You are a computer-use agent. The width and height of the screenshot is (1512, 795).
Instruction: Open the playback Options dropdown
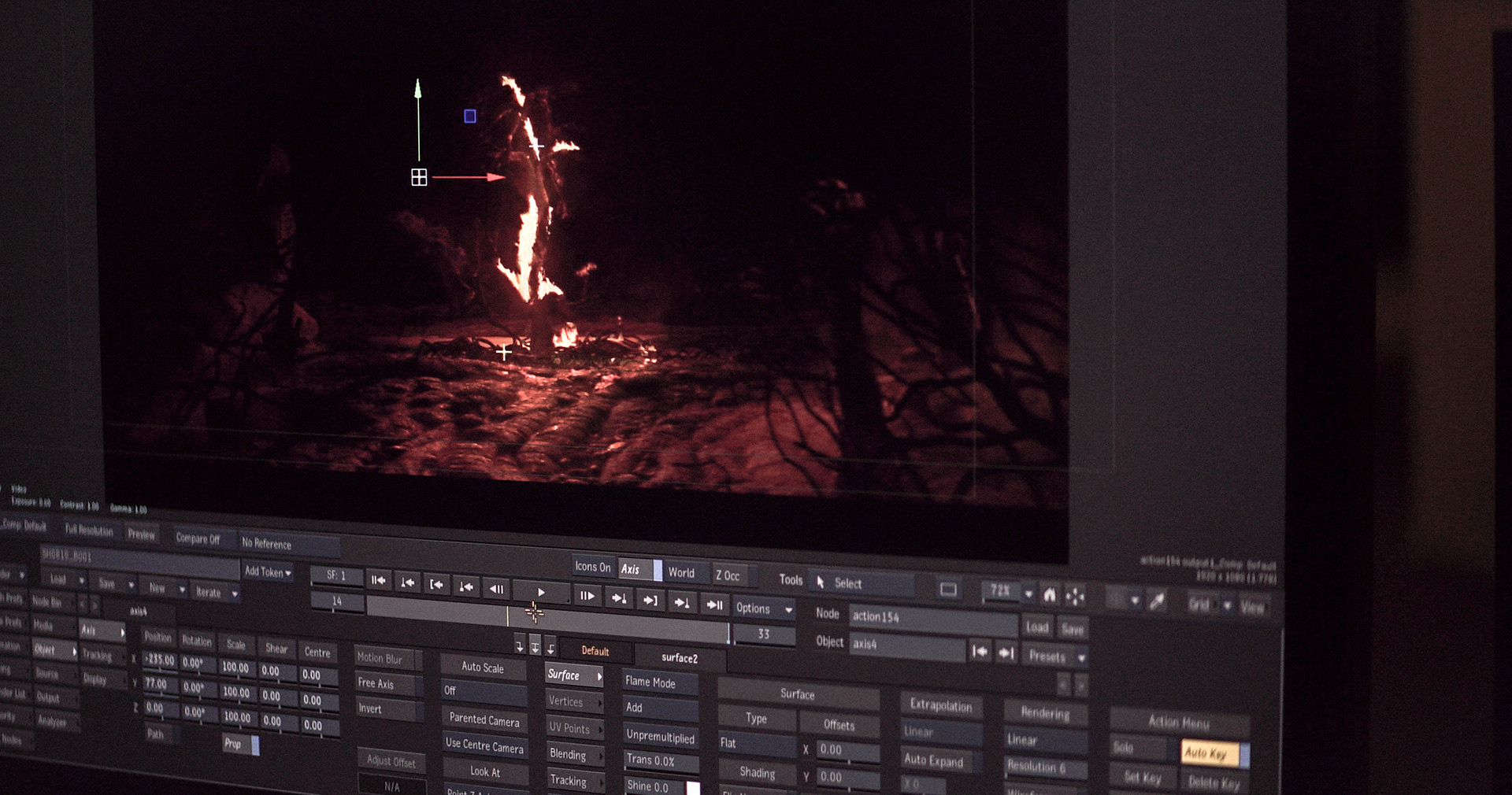pos(764,608)
